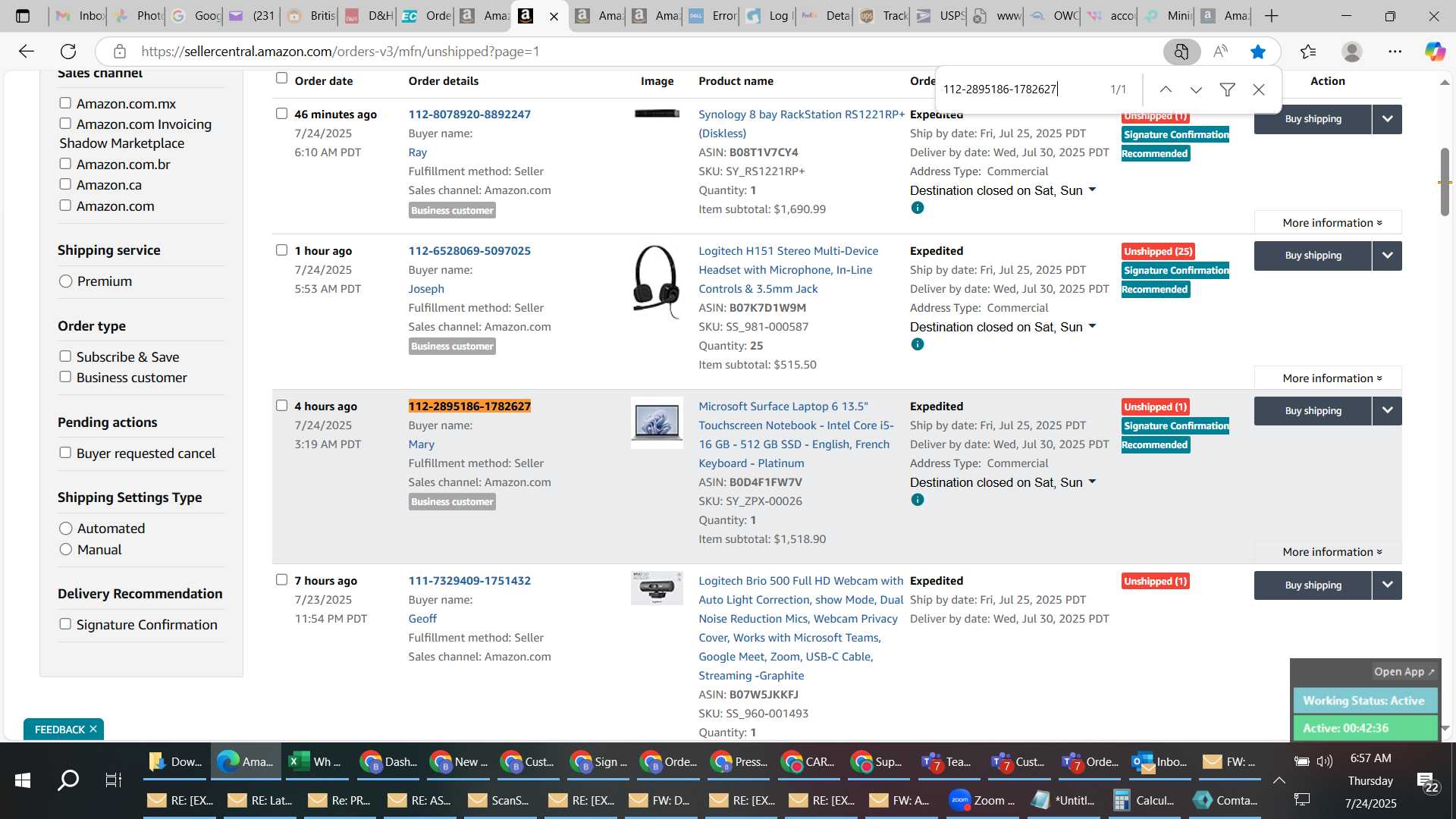
Task: Open a new browser tab
Action: [1272, 16]
